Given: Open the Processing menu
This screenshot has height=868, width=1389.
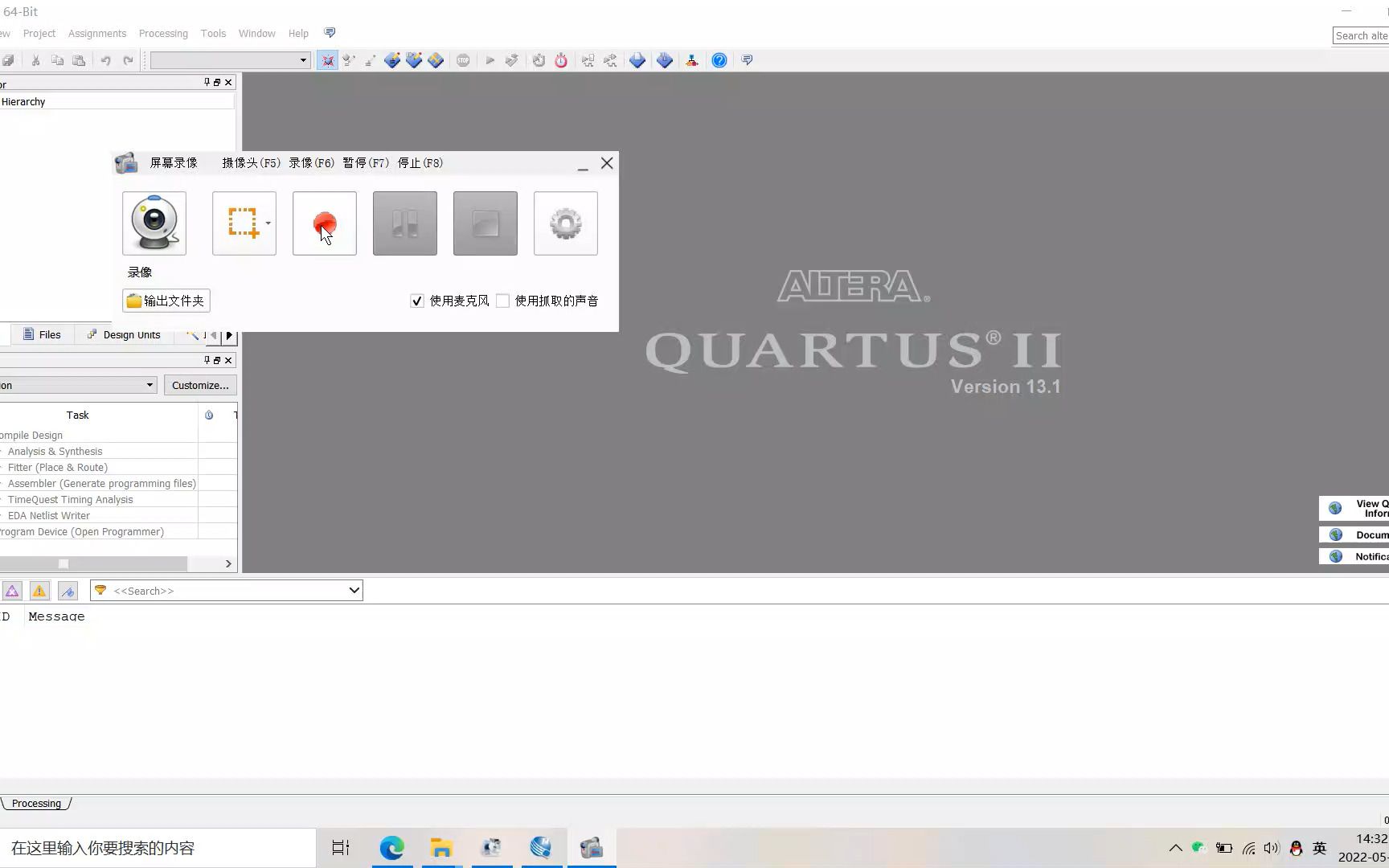Looking at the screenshot, I should 163,33.
